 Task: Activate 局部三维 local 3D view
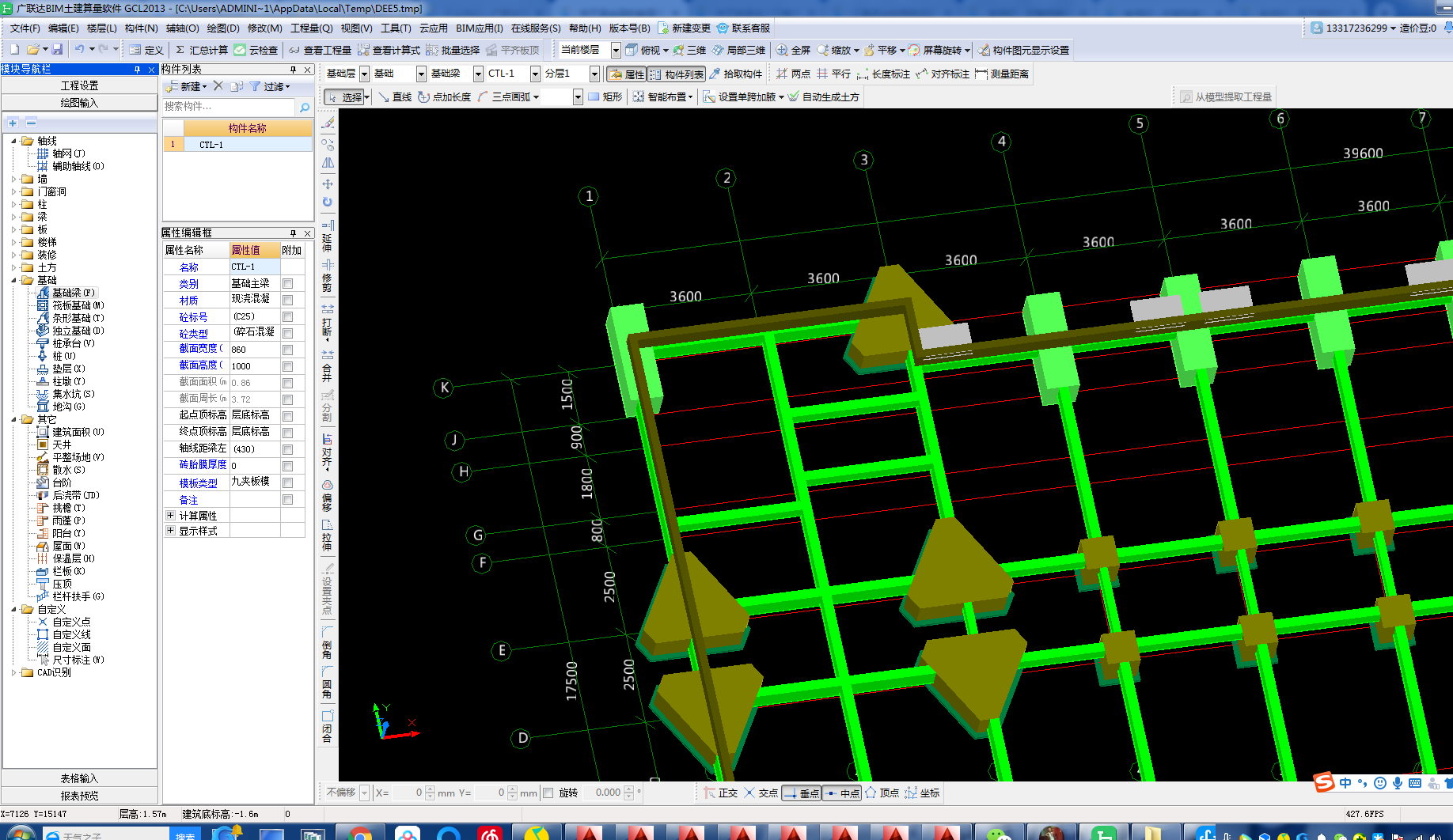(738, 50)
